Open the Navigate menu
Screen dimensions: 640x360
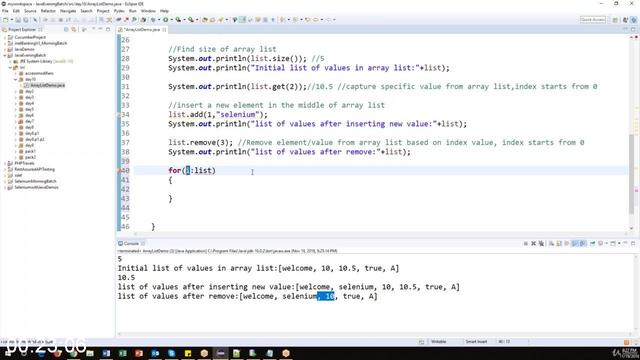[x=68, y=11]
